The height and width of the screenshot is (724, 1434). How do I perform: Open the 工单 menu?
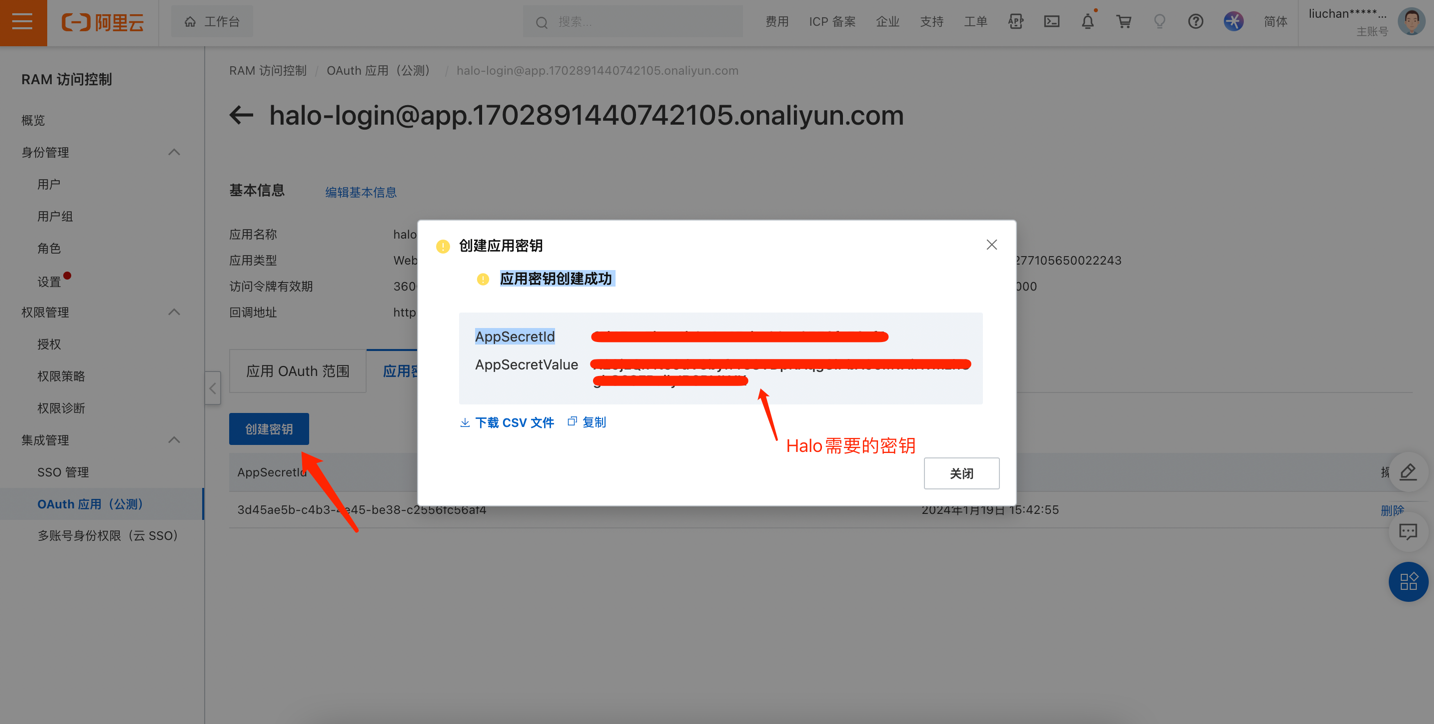tap(975, 22)
